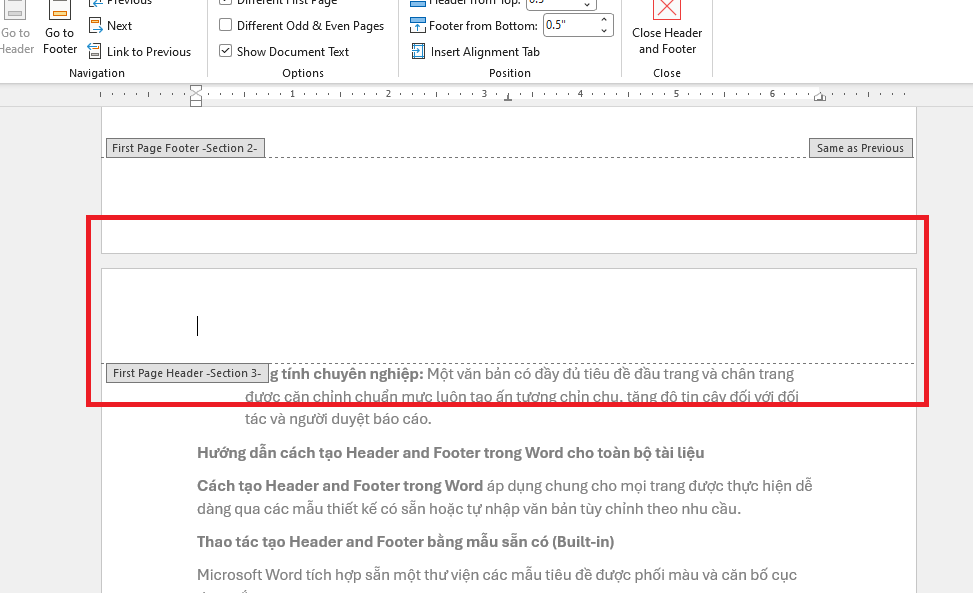This screenshot has height=593, width=973.
Task: Click the First Page Header -Section 3- tag
Action: [x=187, y=373]
